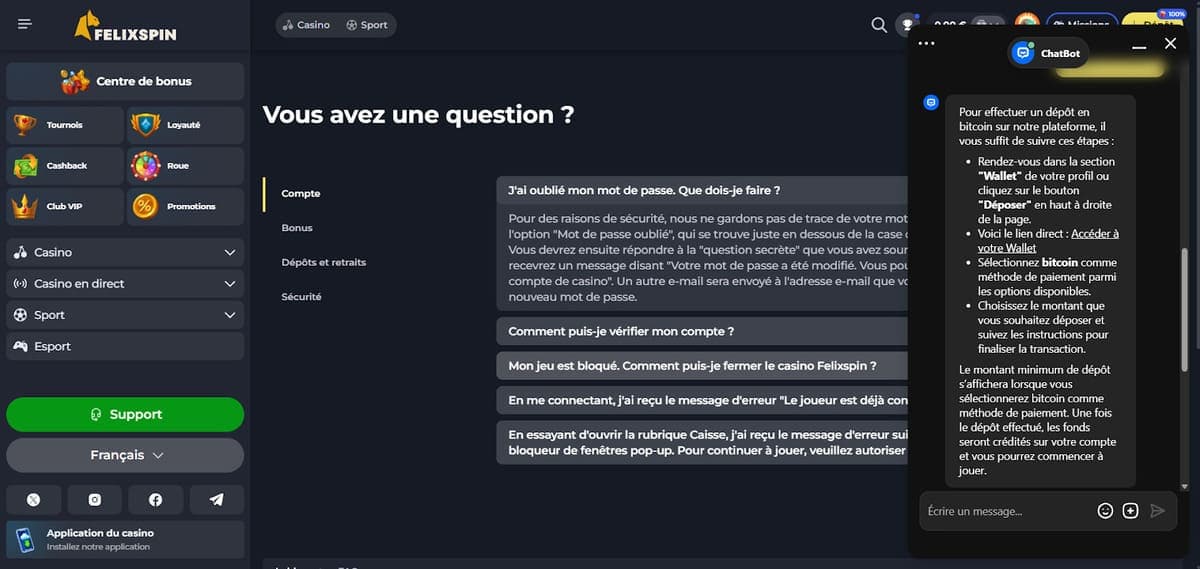The height and width of the screenshot is (569, 1200).
Task: Expand the Casino sidebar section
Action: pyautogui.click(x=125, y=253)
